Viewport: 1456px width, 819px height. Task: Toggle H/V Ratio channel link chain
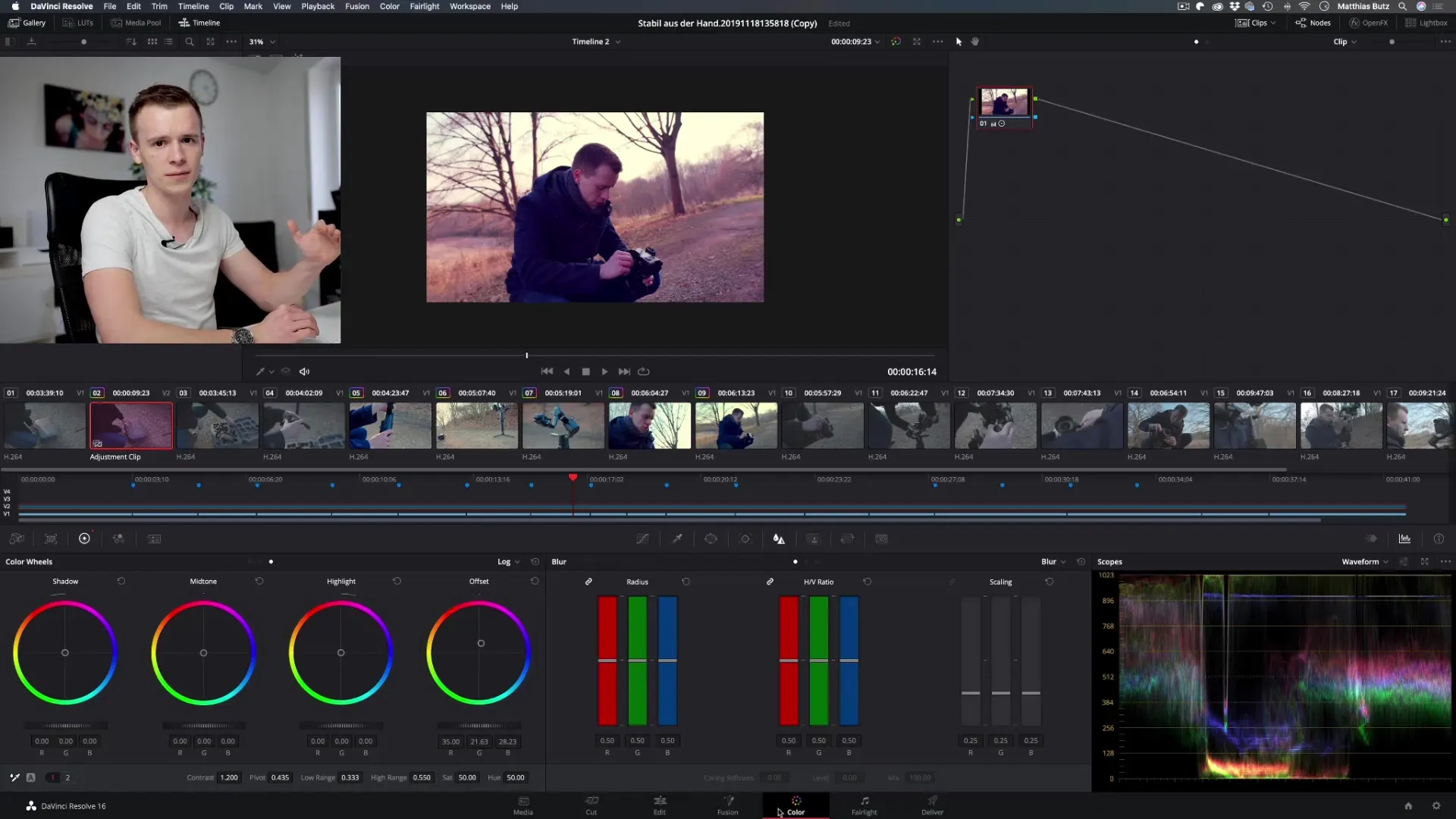(x=770, y=582)
